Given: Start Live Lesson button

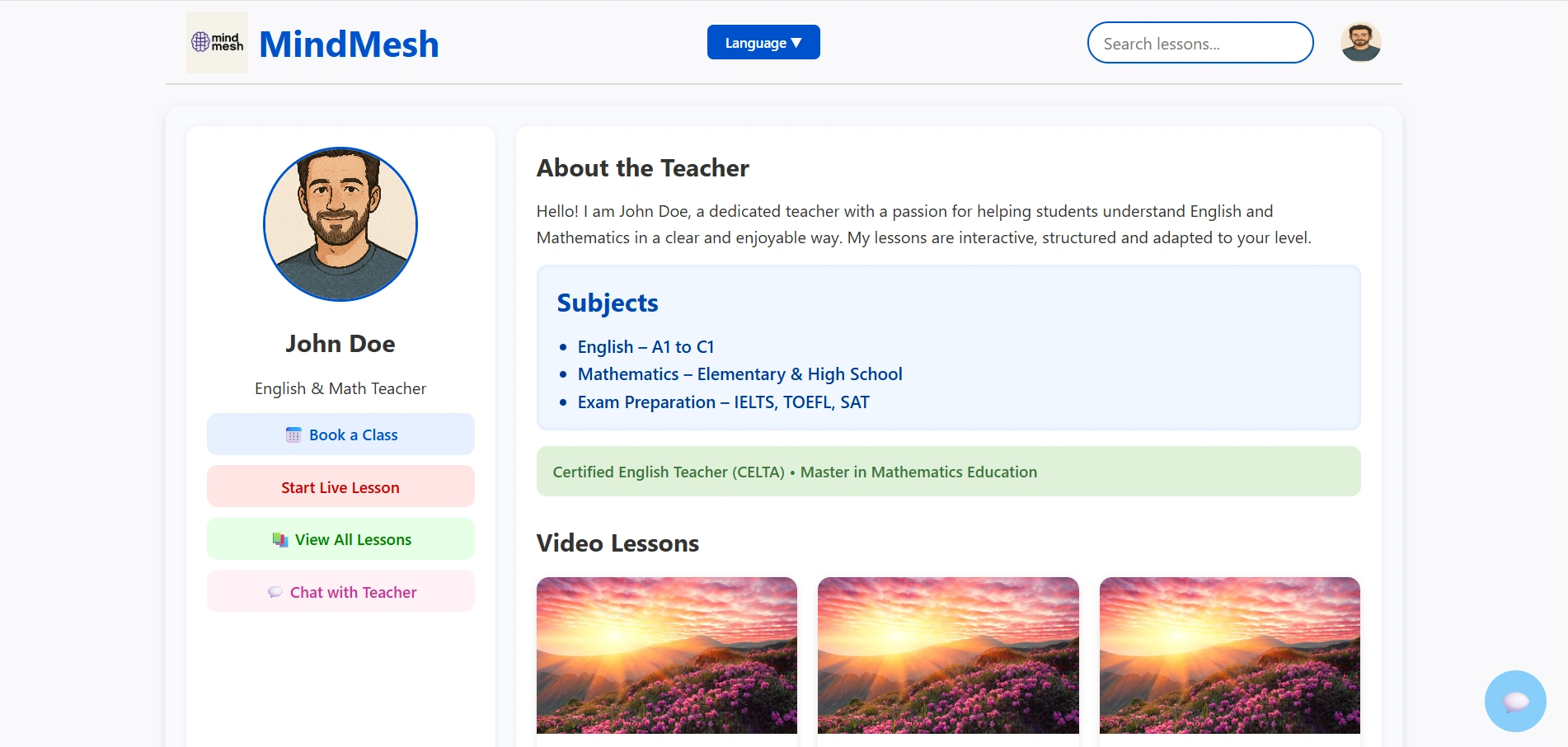Looking at the screenshot, I should pyautogui.click(x=340, y=487).
